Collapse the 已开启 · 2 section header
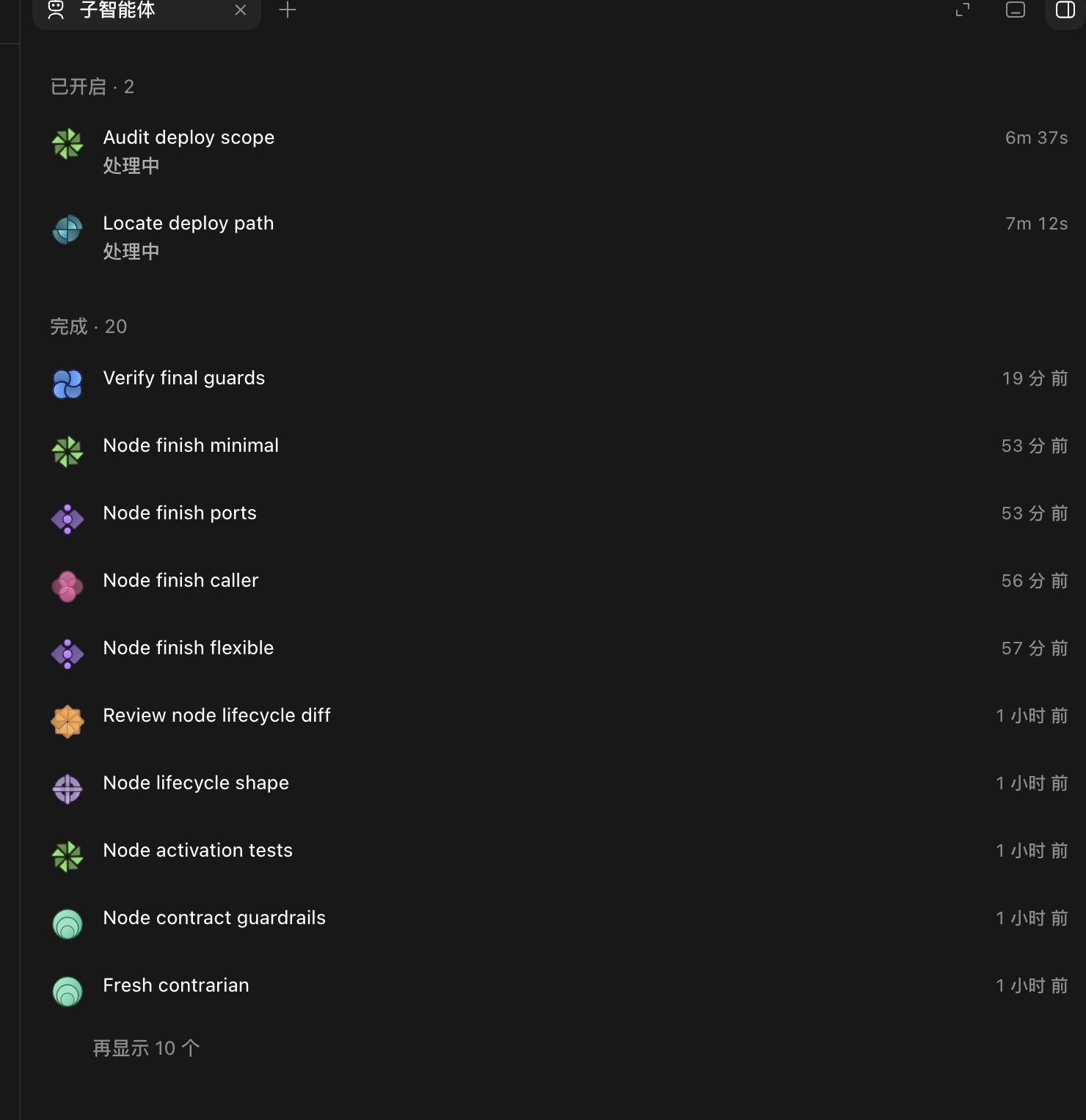This screenshot has height=1120, width=1086. [92, 87]
